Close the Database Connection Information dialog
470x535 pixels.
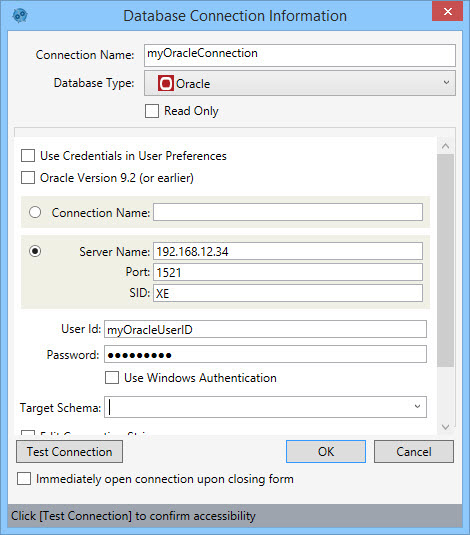pos(447,12)
